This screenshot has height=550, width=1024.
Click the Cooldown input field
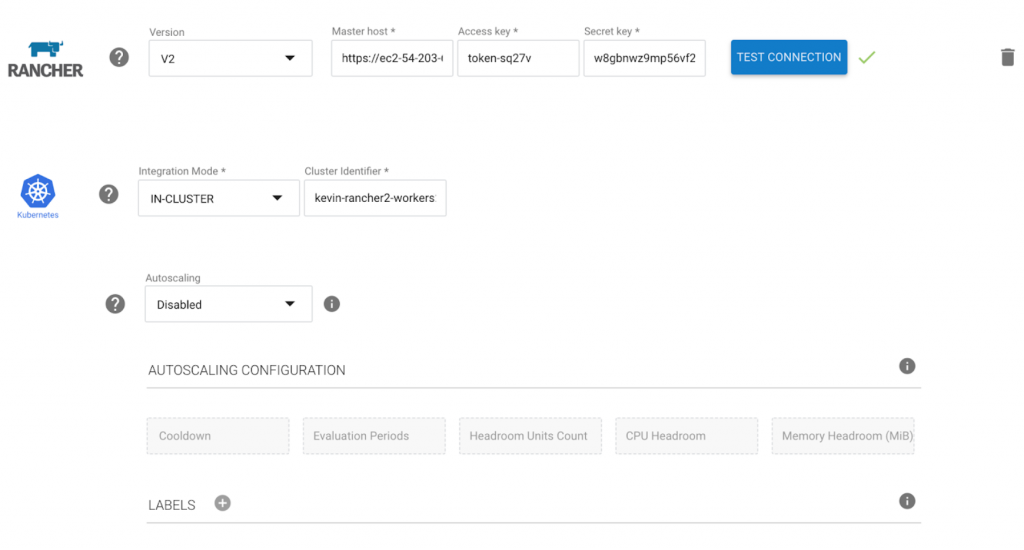click(218, 436)
